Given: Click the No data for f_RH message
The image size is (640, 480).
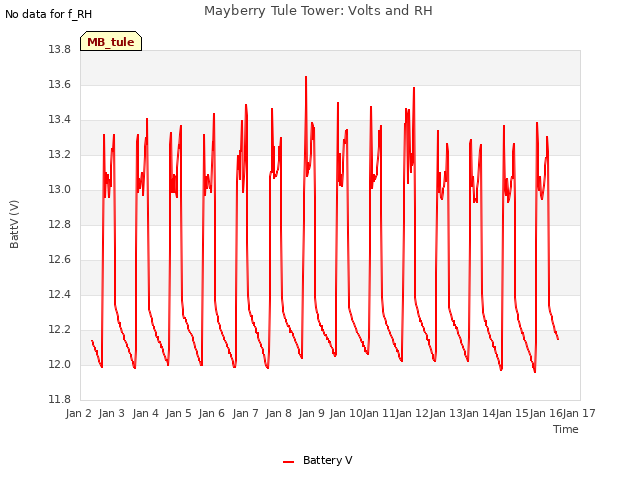Looking at the screenshot, I should pyautogui.click(x=49, y=14).
